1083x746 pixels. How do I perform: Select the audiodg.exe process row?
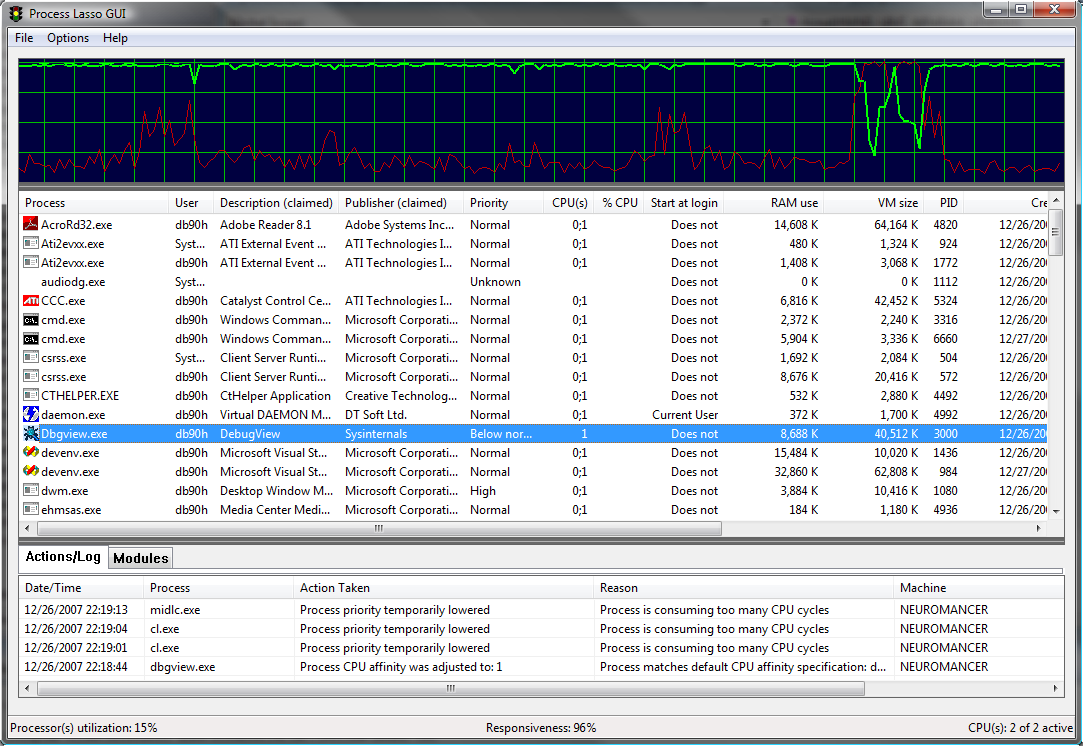coord(533,282)
